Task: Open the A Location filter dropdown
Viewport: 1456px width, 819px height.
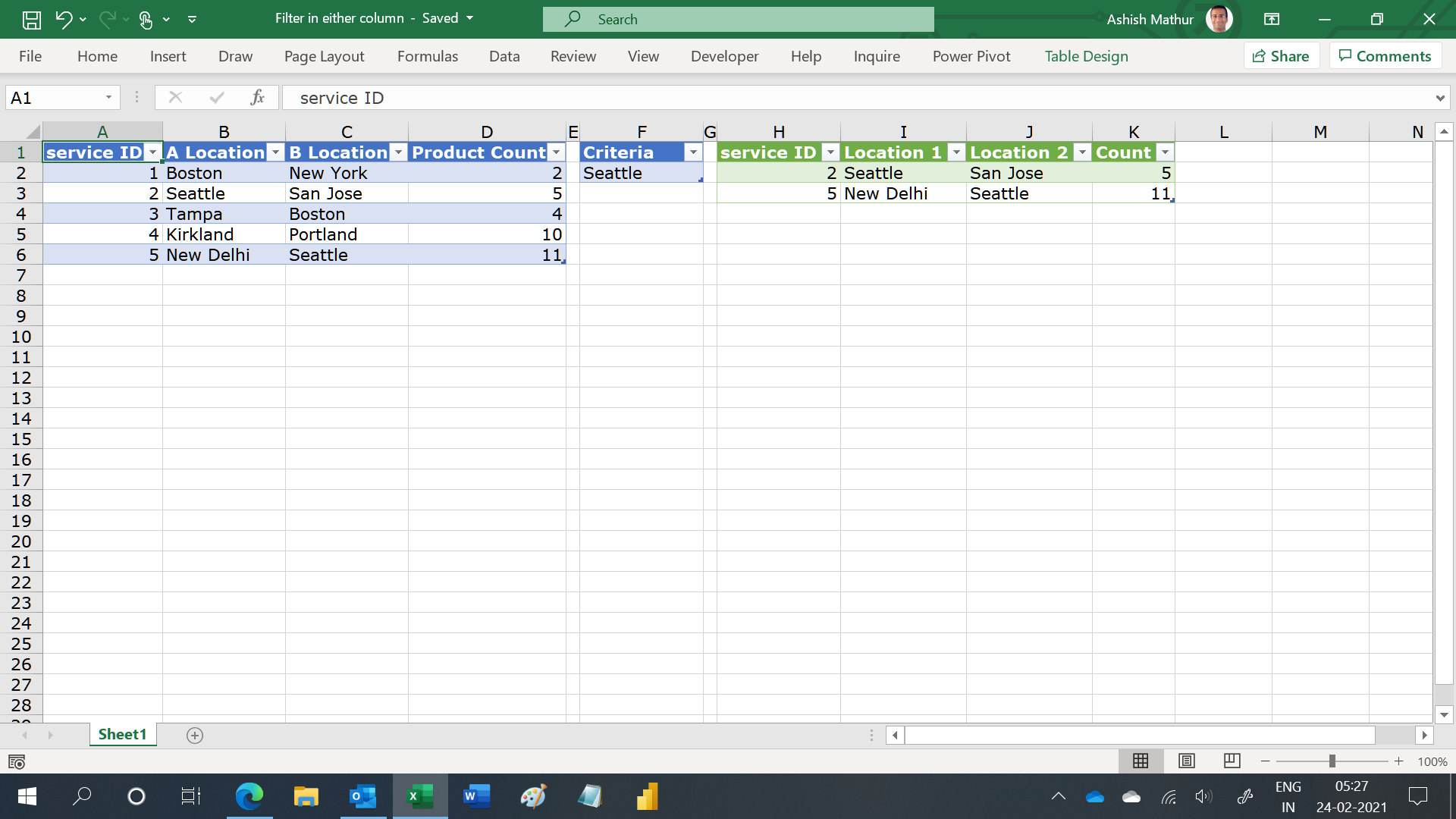Action: (x=276, y=152)
